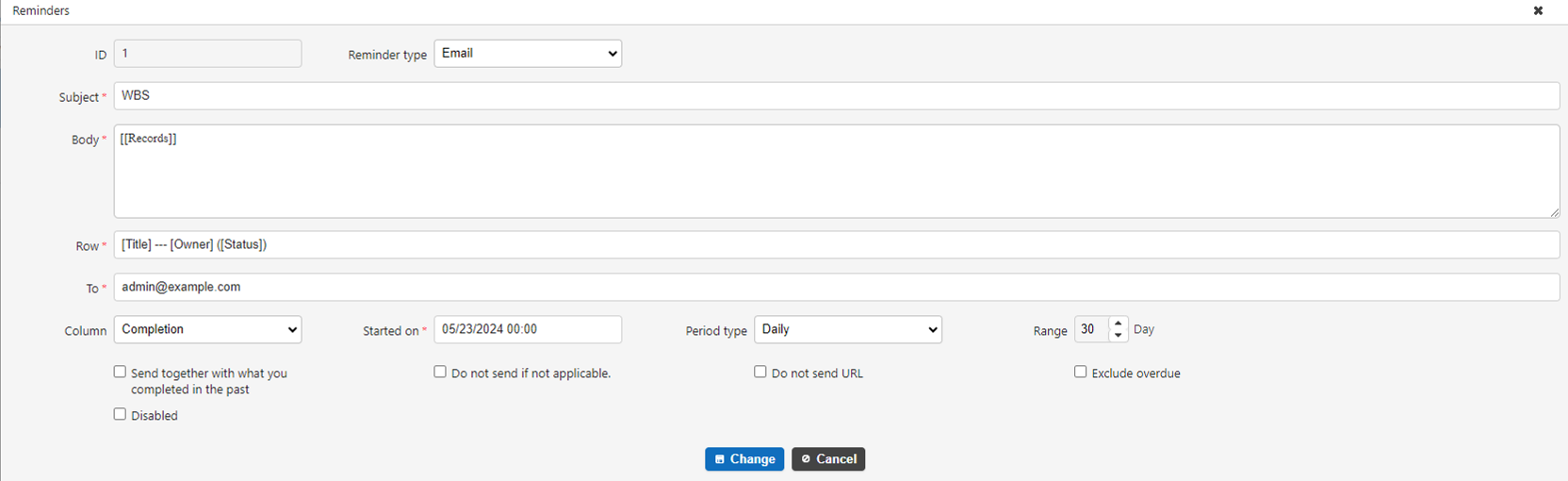This screenshot has height=481, width=1568.
Task: Click the Body textarea resize handle
Action: coord(1554,212)
